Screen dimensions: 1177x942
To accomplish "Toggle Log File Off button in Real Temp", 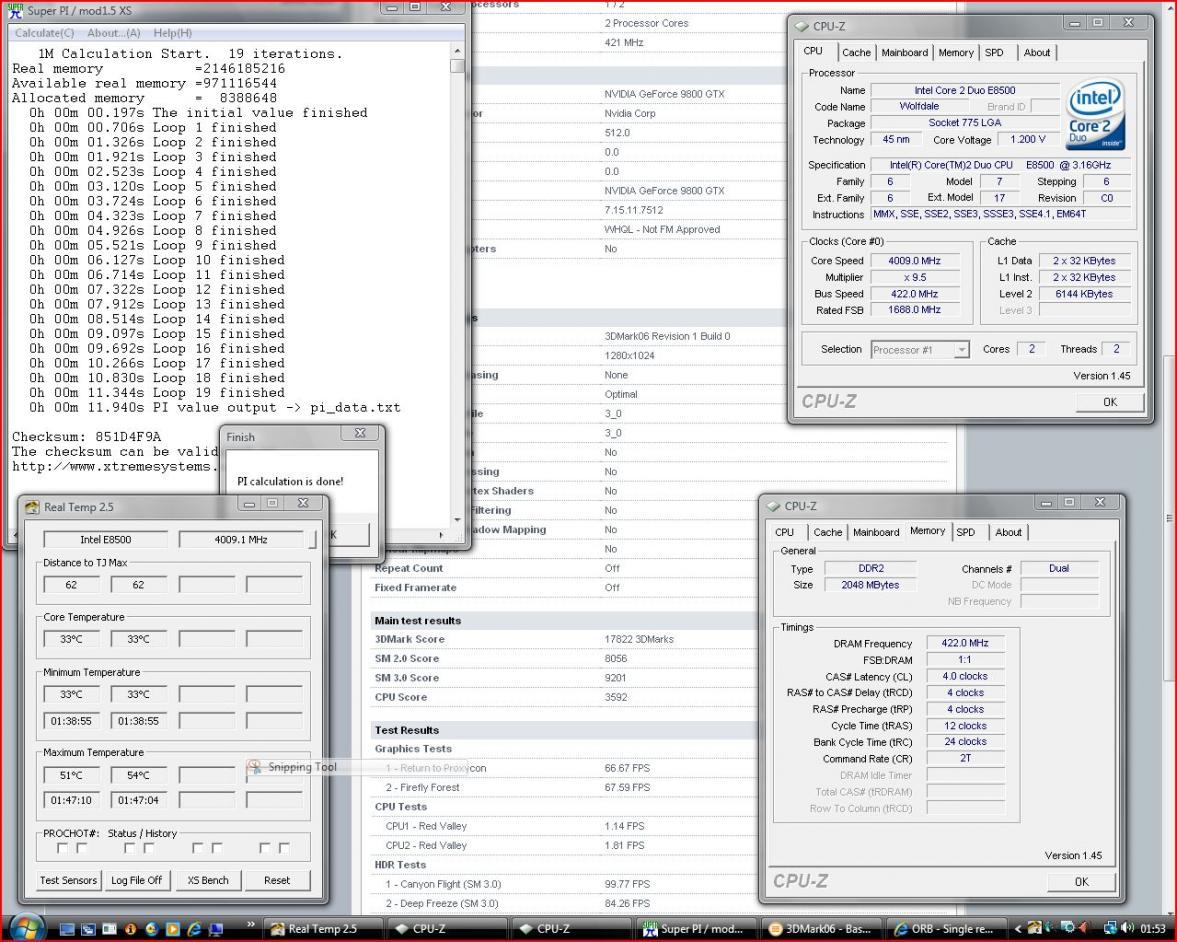I will click(x=137, y=880).
